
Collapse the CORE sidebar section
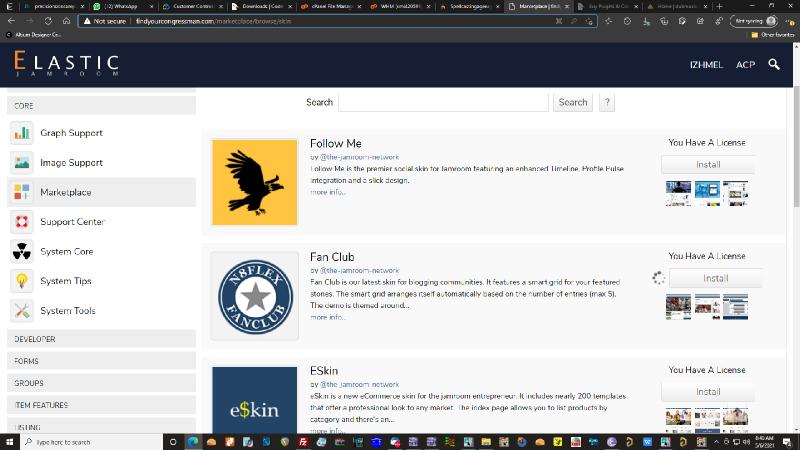tap(100, 105)
